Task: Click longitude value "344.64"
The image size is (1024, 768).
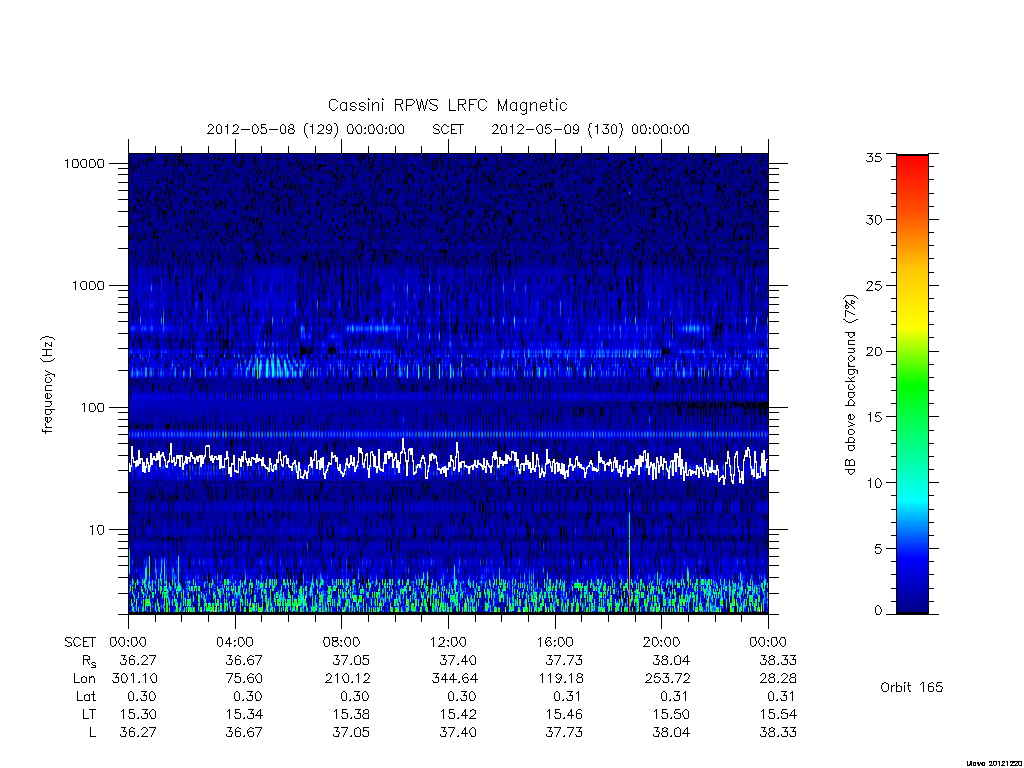Action: click(455, 679)
